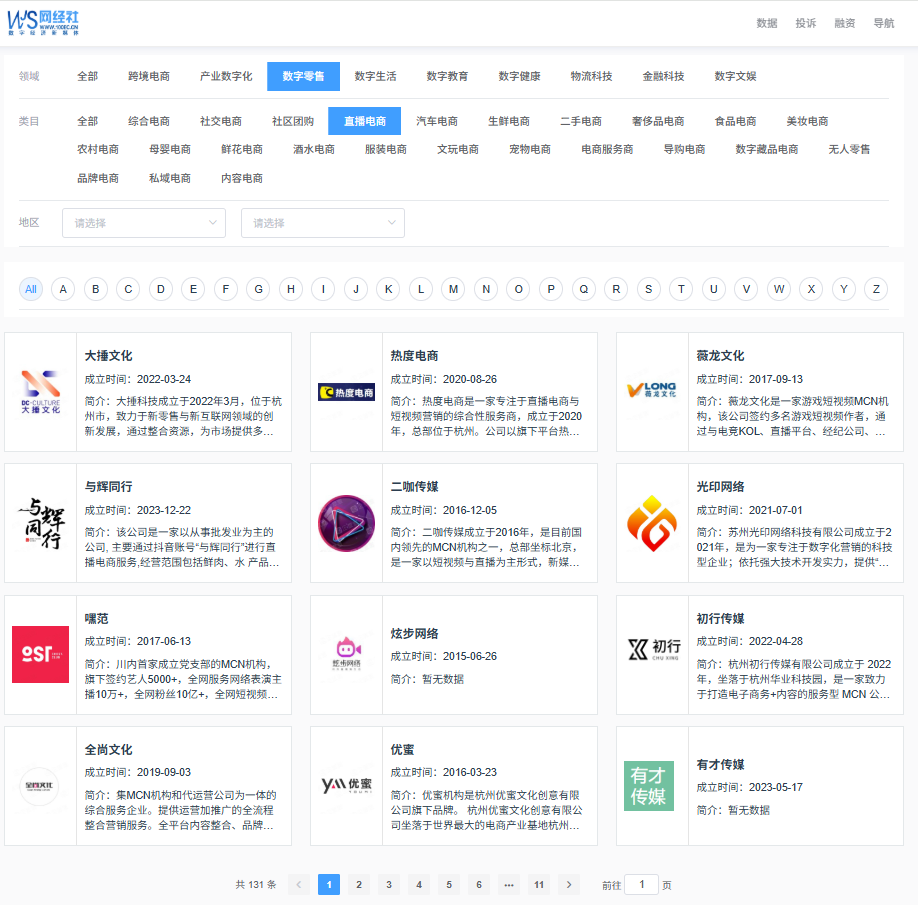This screenshot has height=905, width=918.
Task: Go to page 6
Action: coord(479,885)
